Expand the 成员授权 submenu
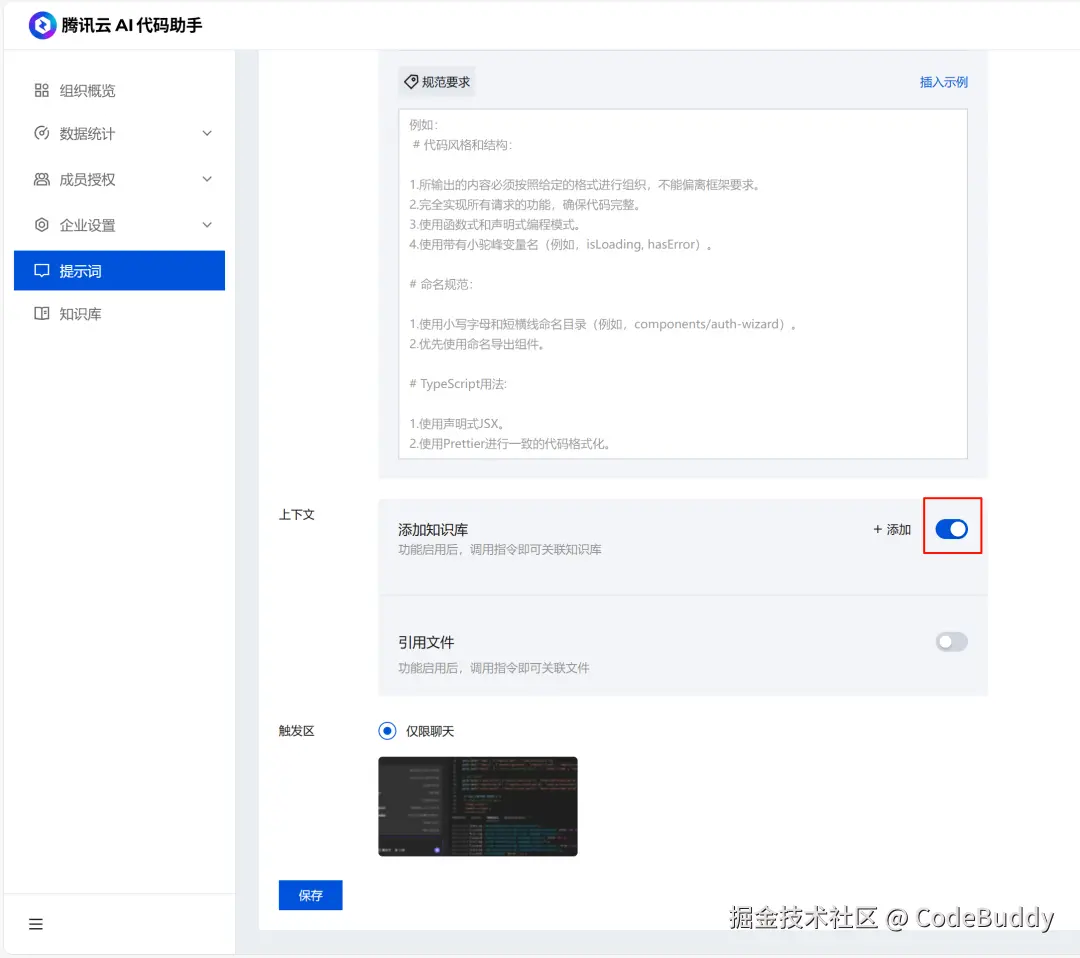Screen dimensions: 1080x958 tap(207, 179)
